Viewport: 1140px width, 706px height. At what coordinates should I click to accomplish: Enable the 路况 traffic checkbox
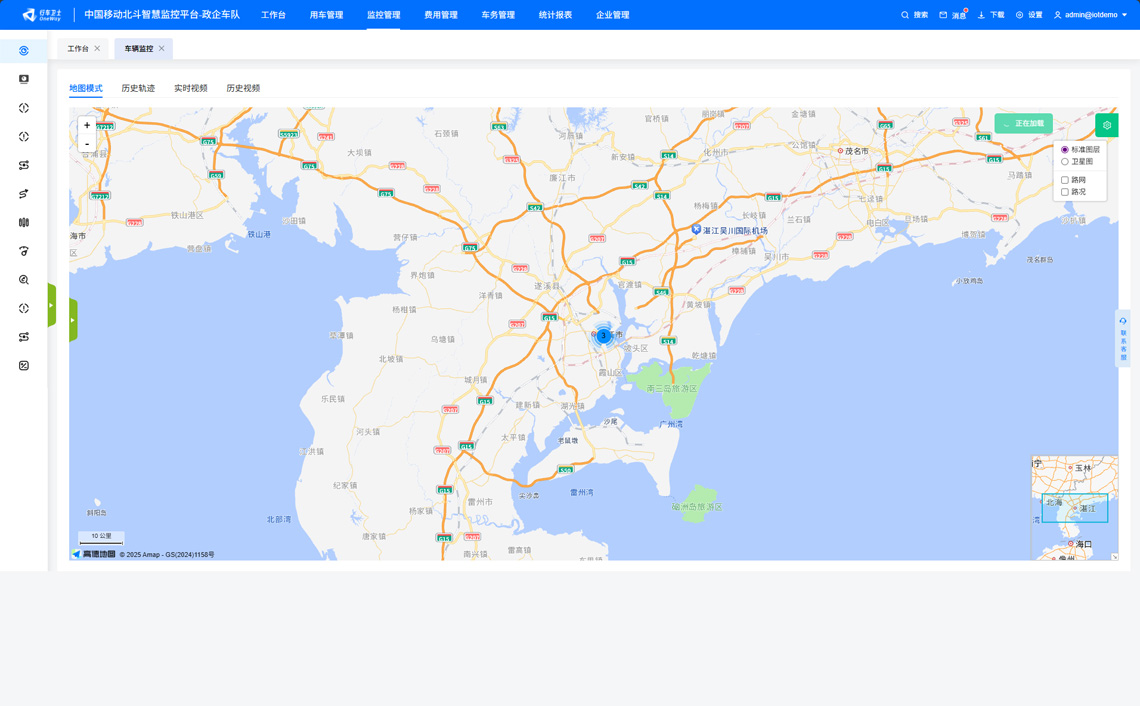[x=1065, y=192]
